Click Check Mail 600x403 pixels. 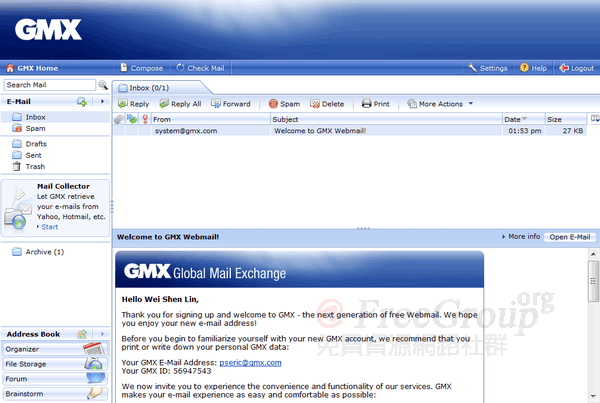[x=200, y=68]
